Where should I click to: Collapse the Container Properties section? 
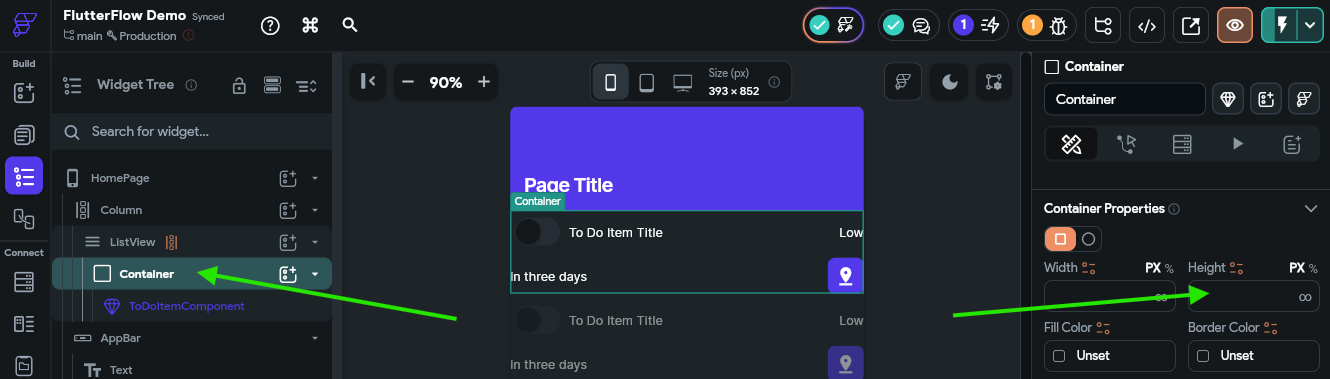(x=1311, y=208)
